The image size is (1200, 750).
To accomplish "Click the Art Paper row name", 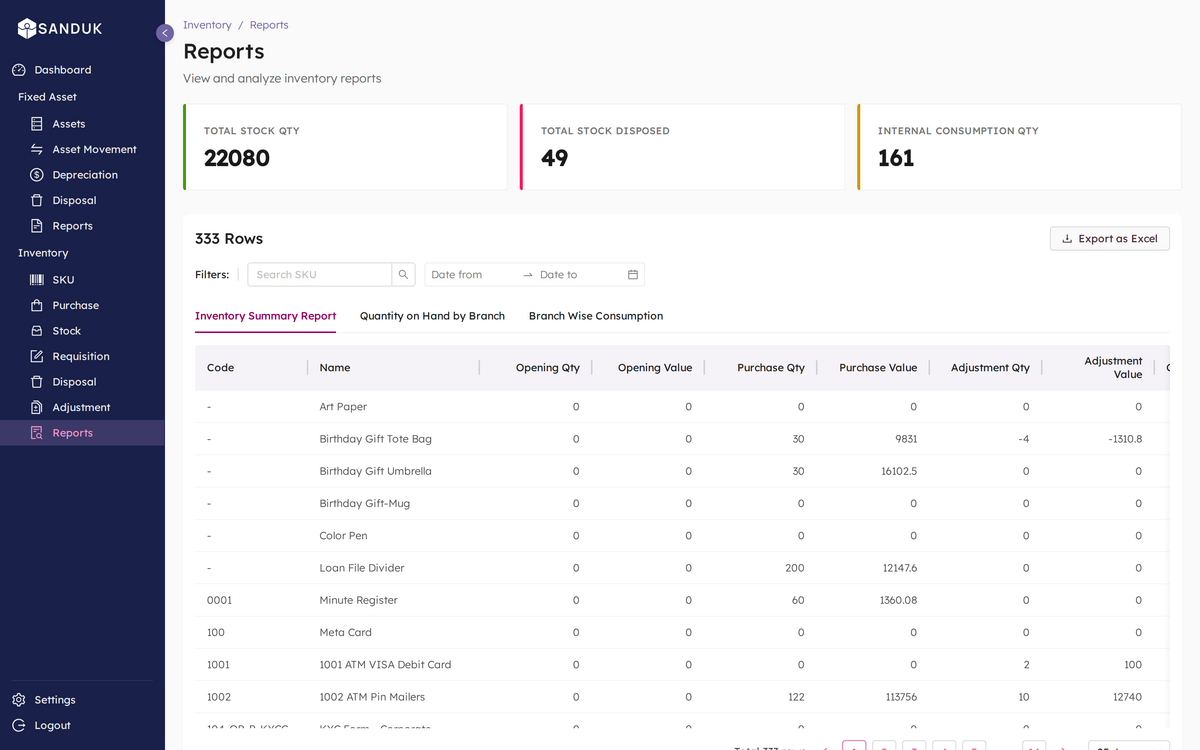I will tap(343, 407).
